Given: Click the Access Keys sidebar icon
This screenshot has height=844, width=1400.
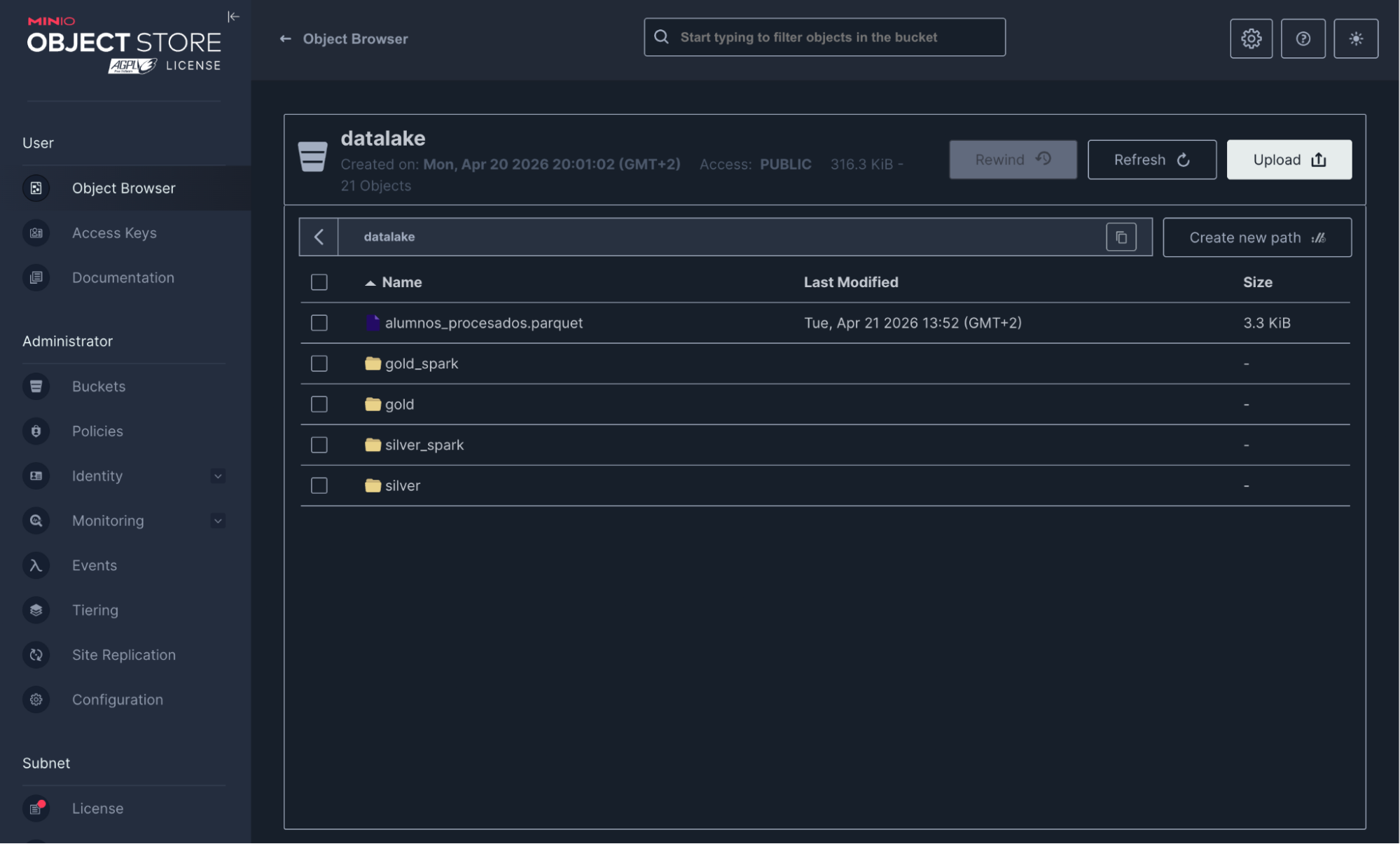Looking at the screenshot, I should tap(36, 233).
